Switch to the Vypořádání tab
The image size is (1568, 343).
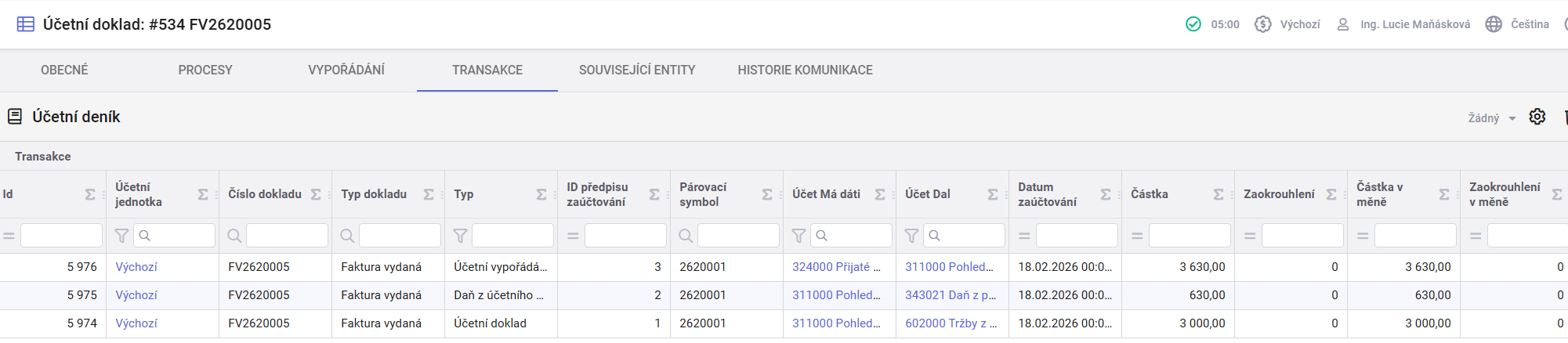pyautogui.click(x=346, y=70)
